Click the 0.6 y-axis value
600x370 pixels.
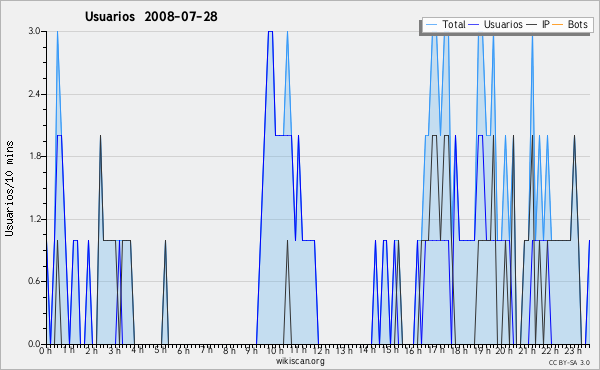pos(34,281)
